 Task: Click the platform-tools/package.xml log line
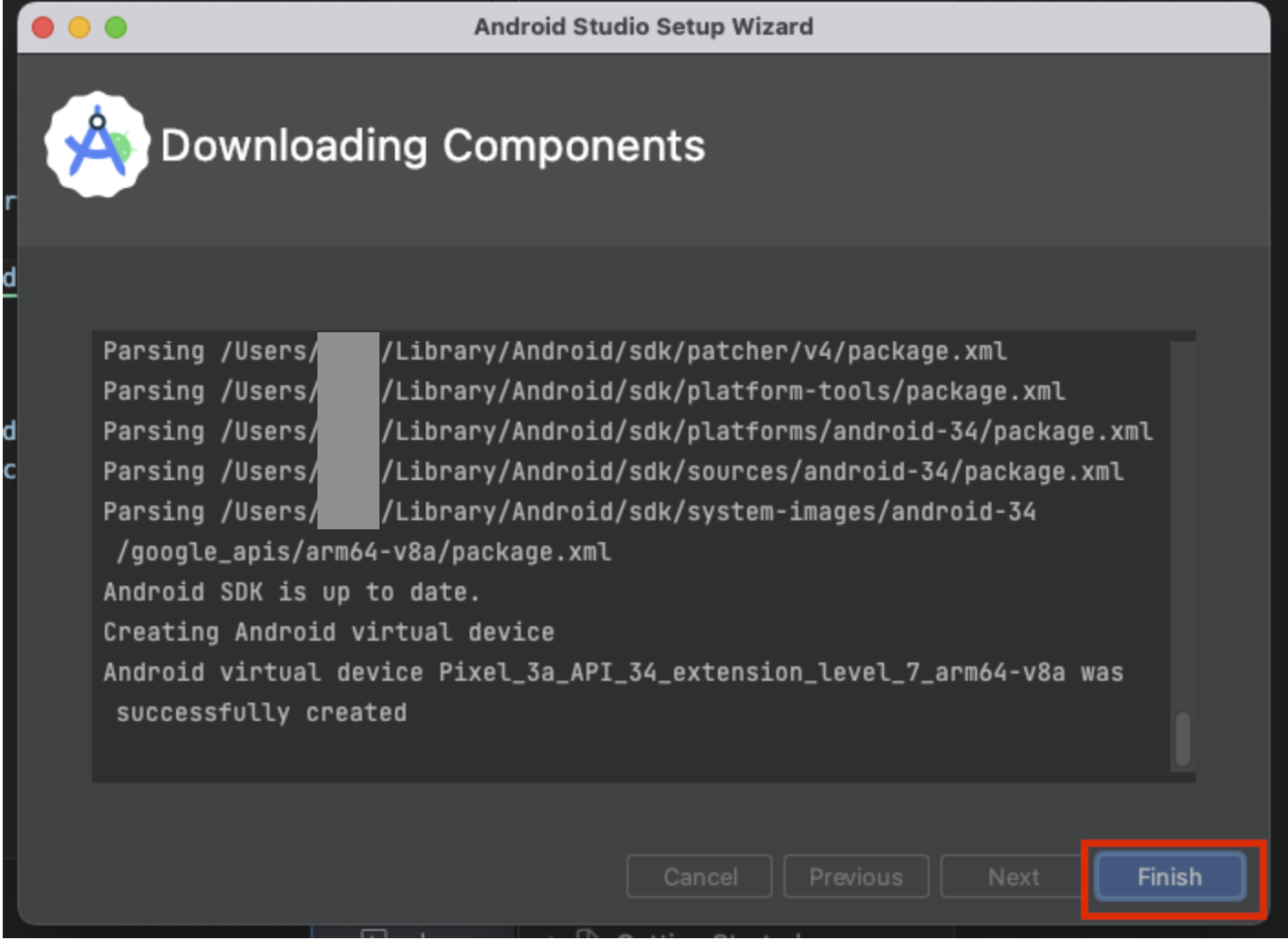[584, 392]
